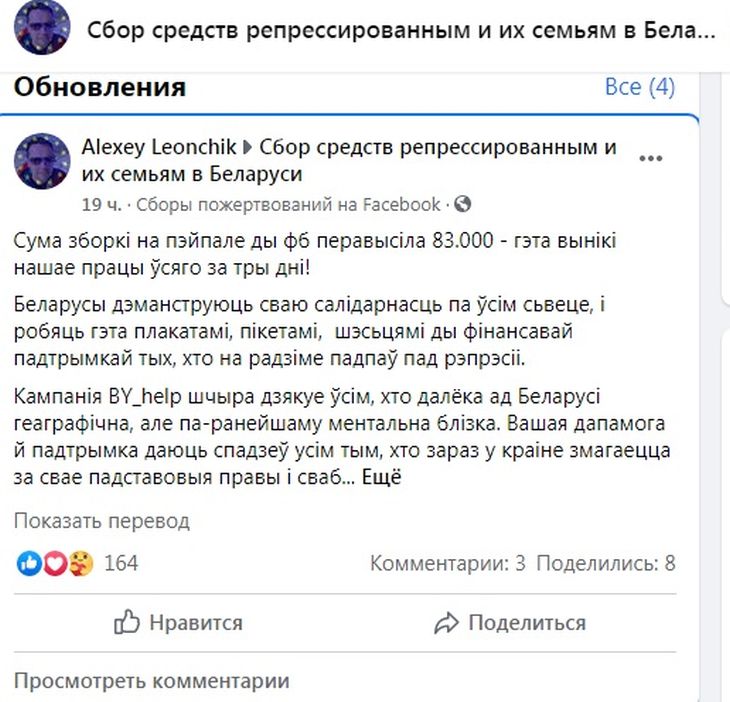This screenshot has height=702, width=730.
Task: Click the blue thumbs-up reaction icon
Action: click(x=29, y=563)
